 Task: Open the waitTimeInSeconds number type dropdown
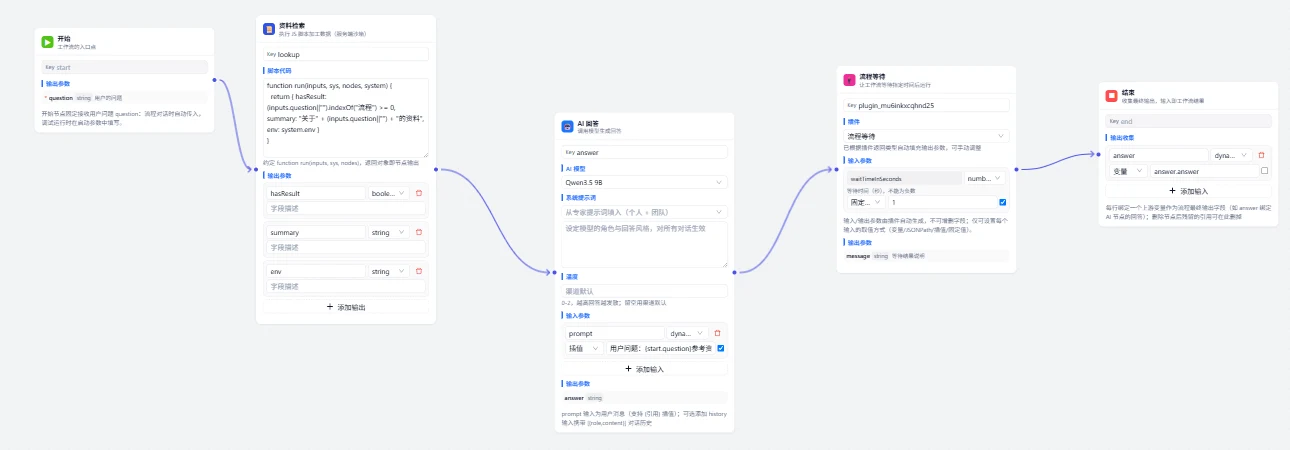point(987,178)
